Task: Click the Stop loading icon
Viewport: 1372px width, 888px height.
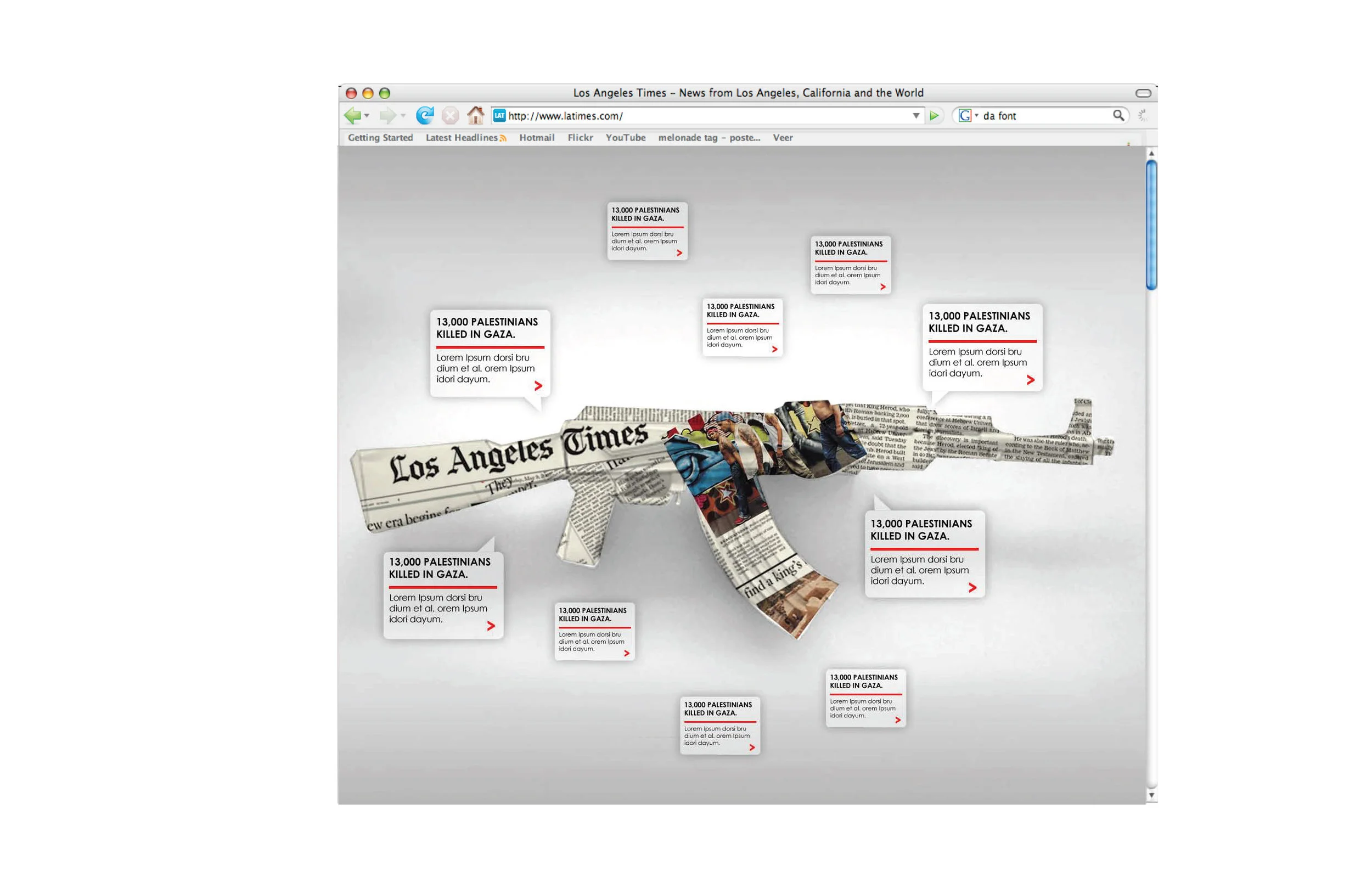Action: 450,116
